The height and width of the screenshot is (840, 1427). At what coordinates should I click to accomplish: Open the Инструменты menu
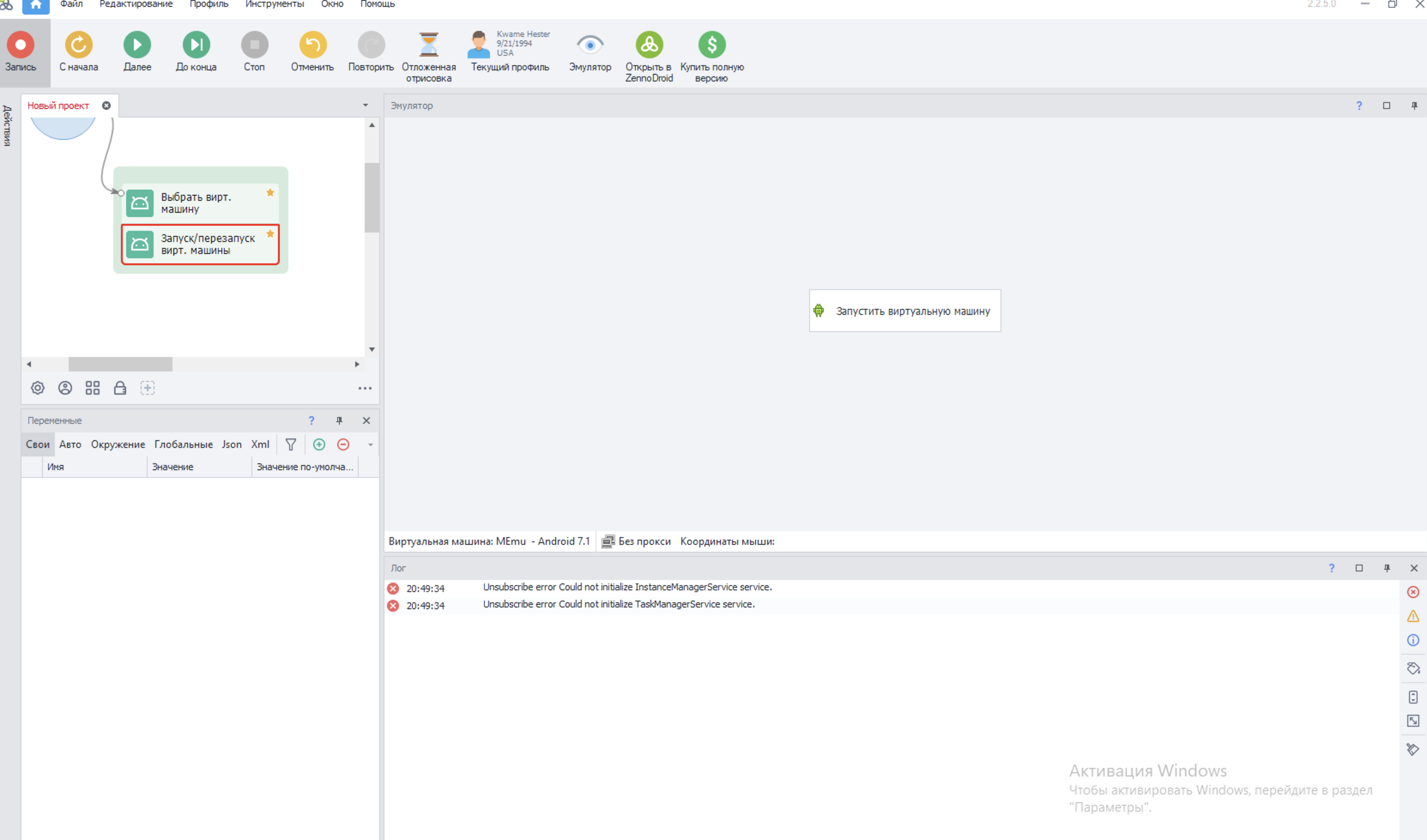(x=274, y=5)
